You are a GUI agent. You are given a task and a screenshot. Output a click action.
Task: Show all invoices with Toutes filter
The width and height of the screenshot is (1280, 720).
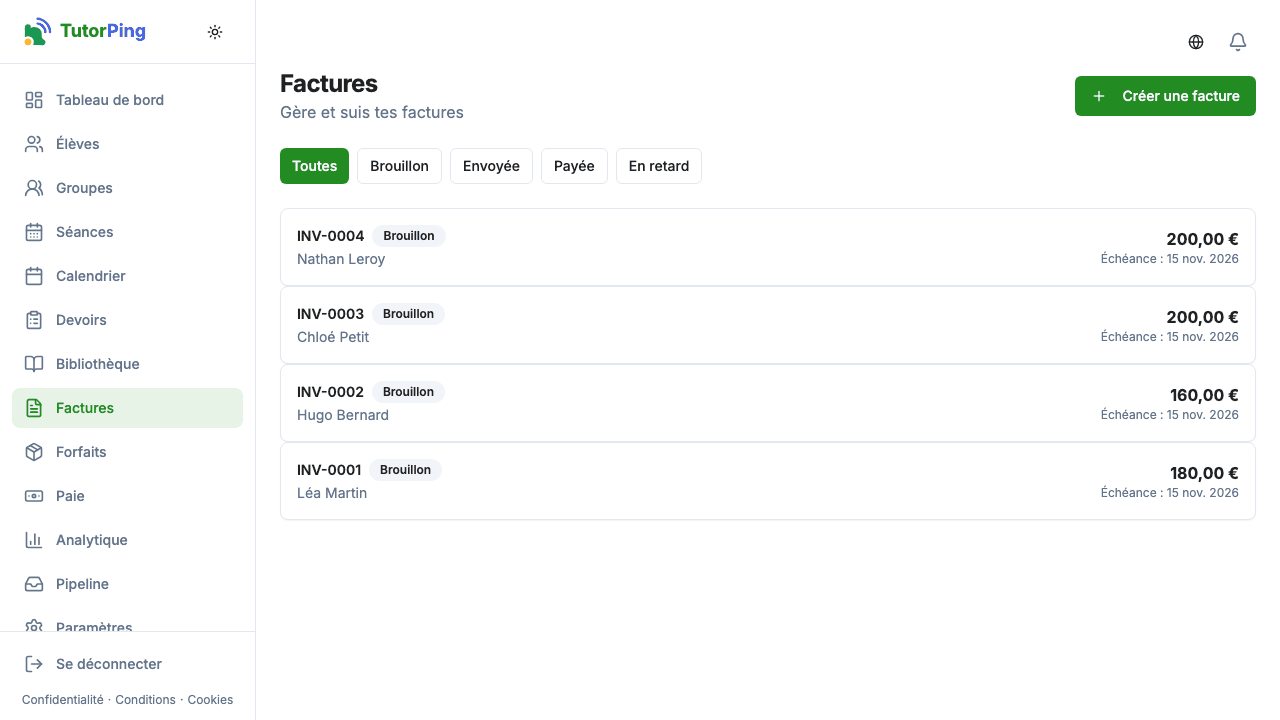(314, 166)
